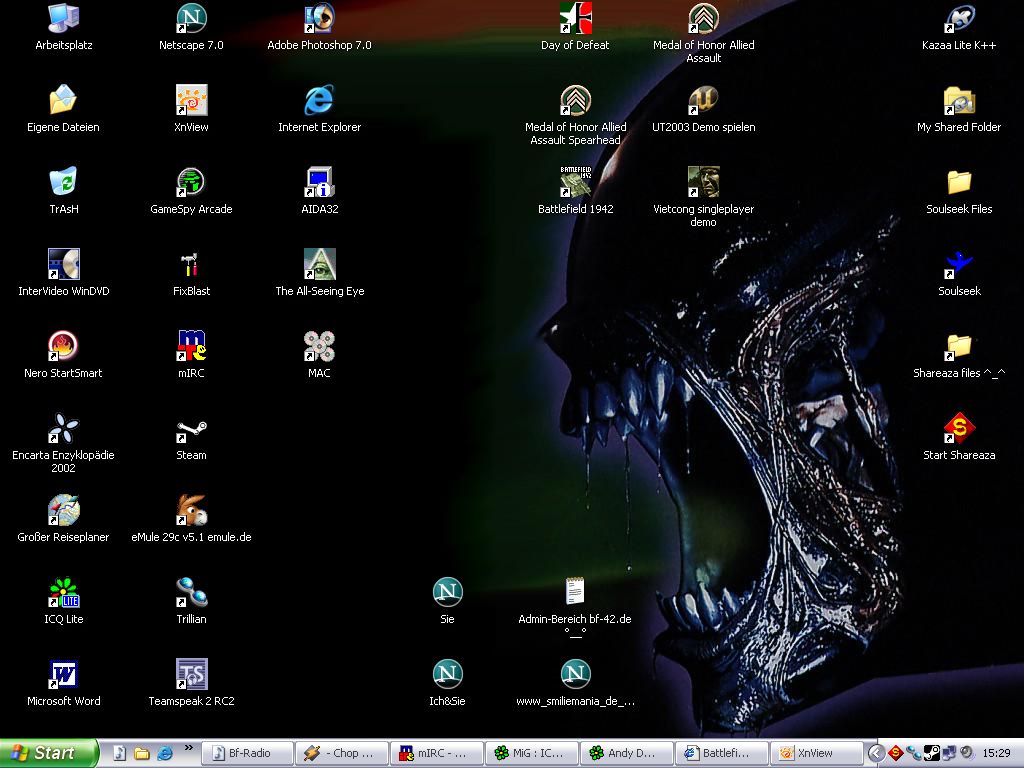
Task: Switch to mIRC taskbar button
Action: pos(437,753)
